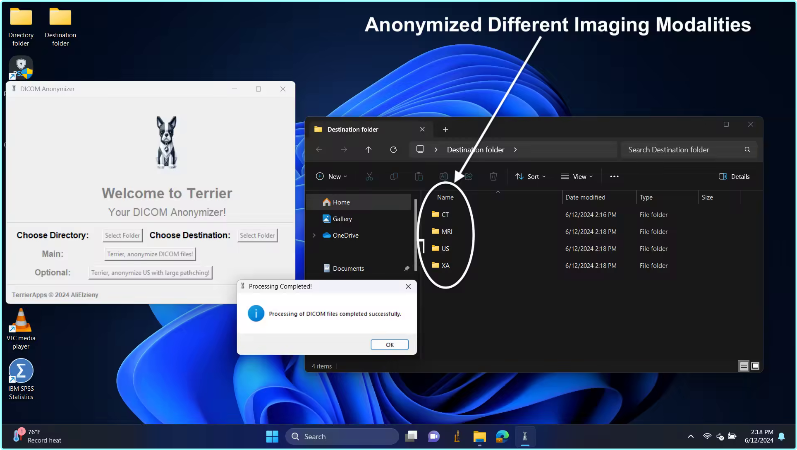This screenshot has width=797, height=450.
Task: Add a new tab in File Explorer
Action: [x=445, y=129]
